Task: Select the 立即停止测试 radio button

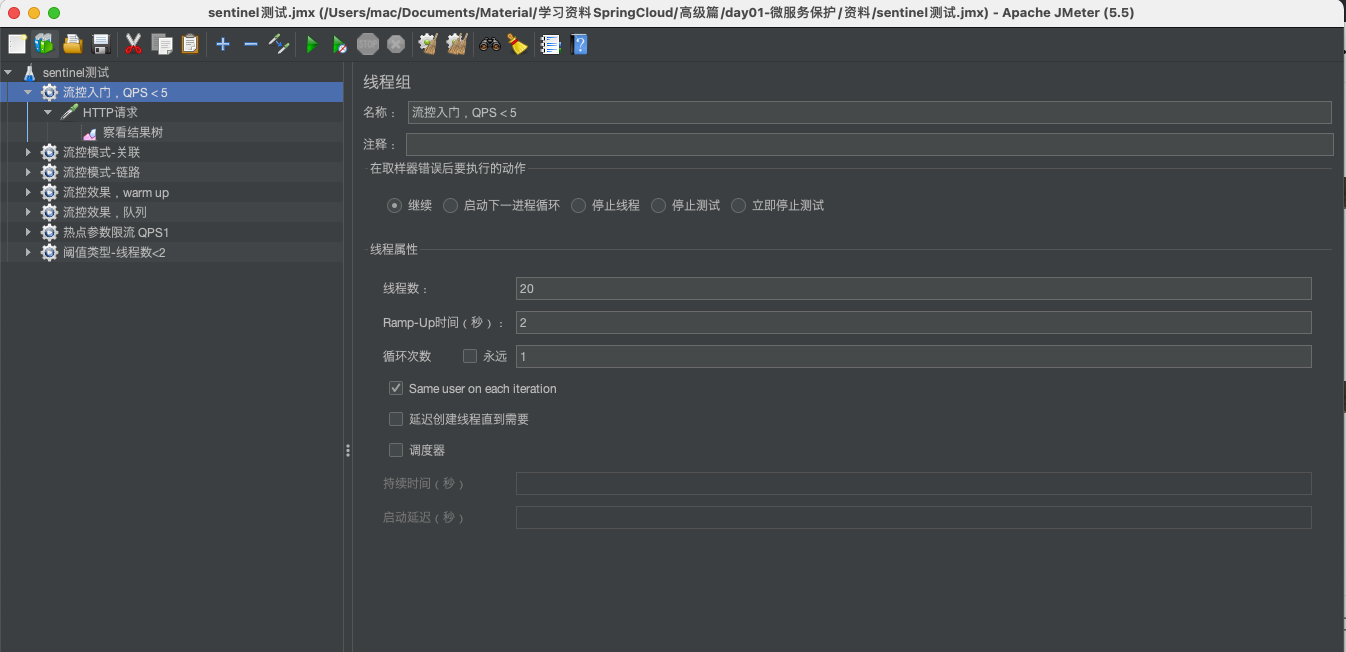Action: tap(739, 205)
